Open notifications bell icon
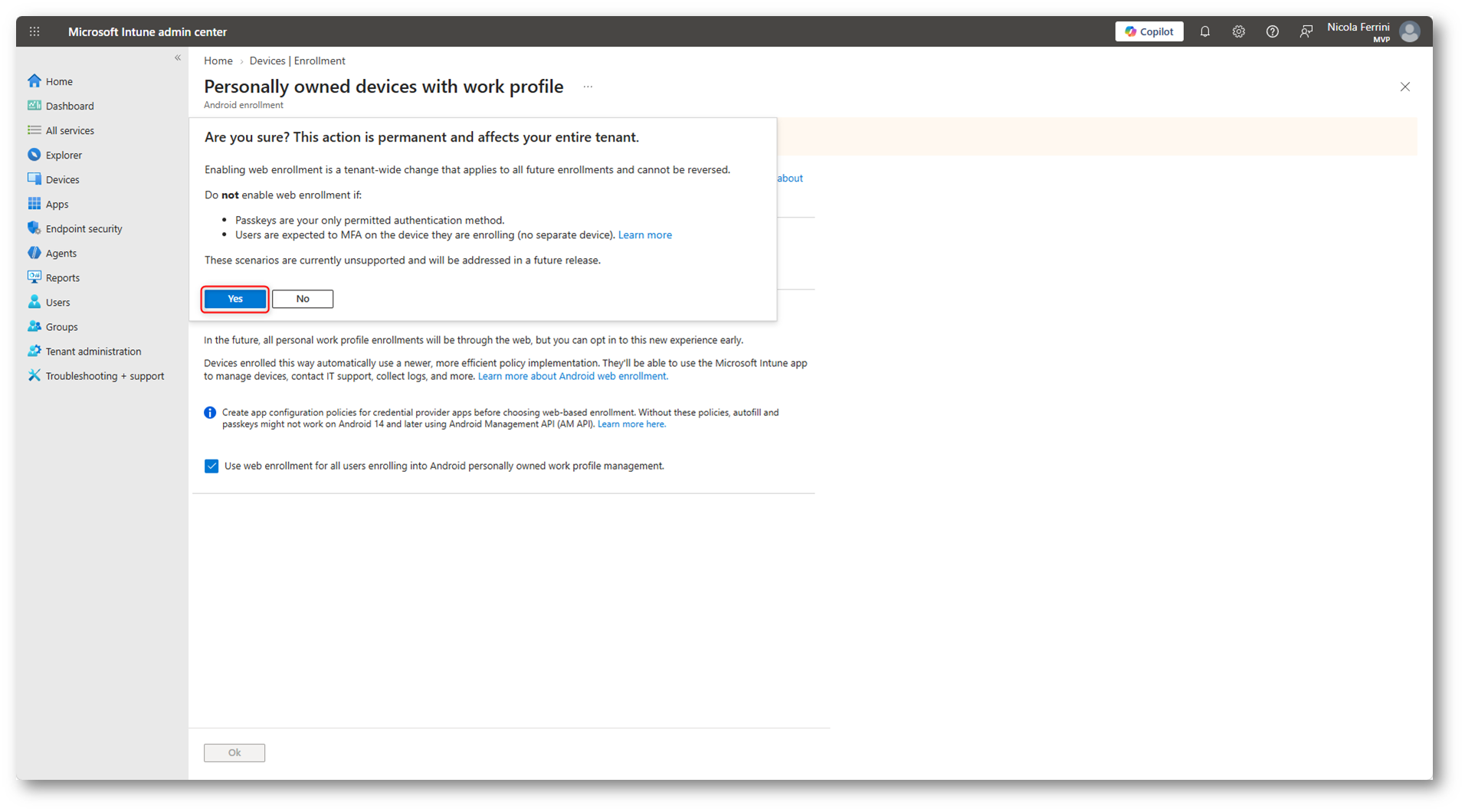Image resolution: width=1465 pixels, height=812 pixels. pos(1204,31)
